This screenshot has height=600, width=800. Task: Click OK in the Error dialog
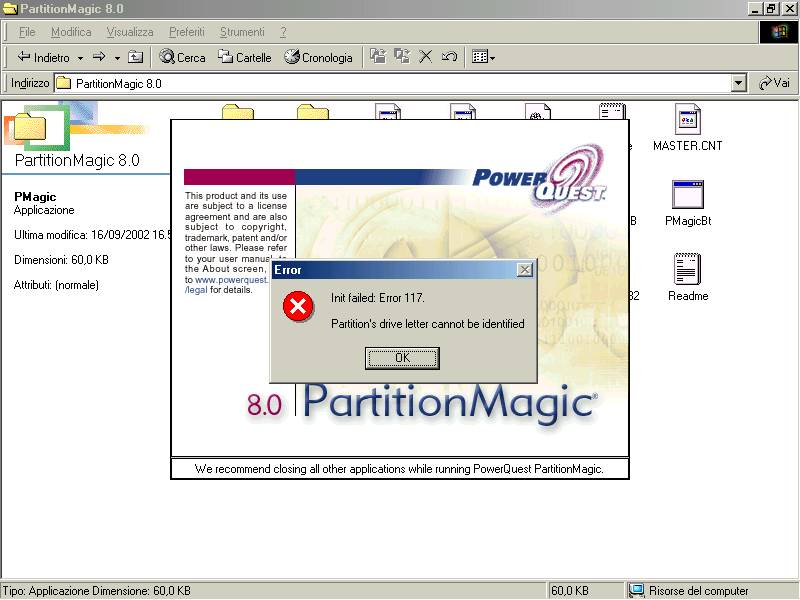[x=402, y=358]
